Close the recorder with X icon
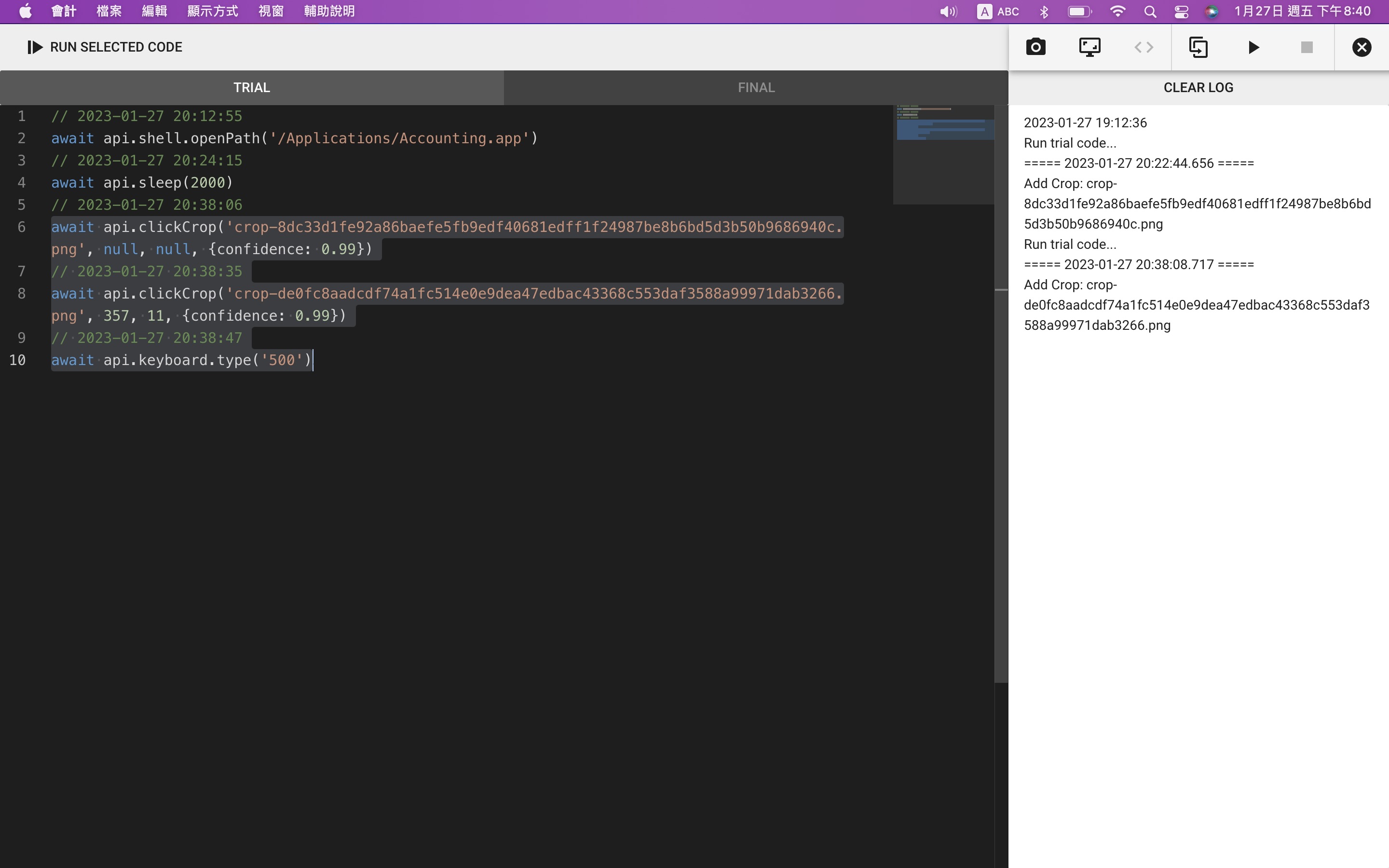Viewport: 1389px width, 868px height. tap(1362, 47)
